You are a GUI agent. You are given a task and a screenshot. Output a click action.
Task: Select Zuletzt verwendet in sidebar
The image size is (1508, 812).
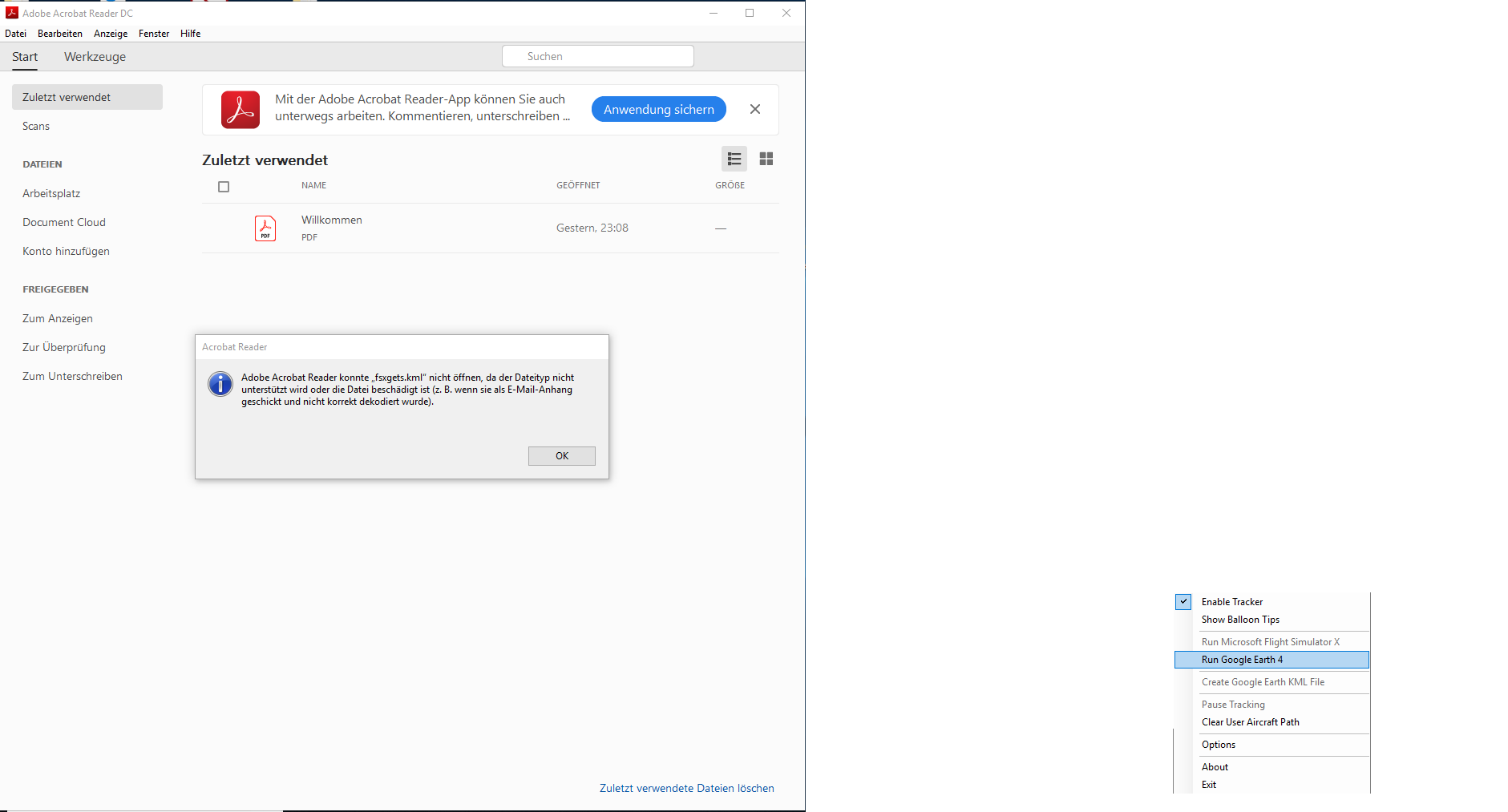(x=87, y=97)
